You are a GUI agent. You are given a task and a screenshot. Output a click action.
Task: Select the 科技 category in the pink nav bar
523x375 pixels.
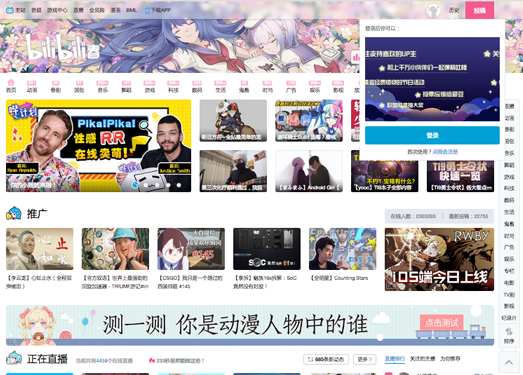[x=173, y=86]
